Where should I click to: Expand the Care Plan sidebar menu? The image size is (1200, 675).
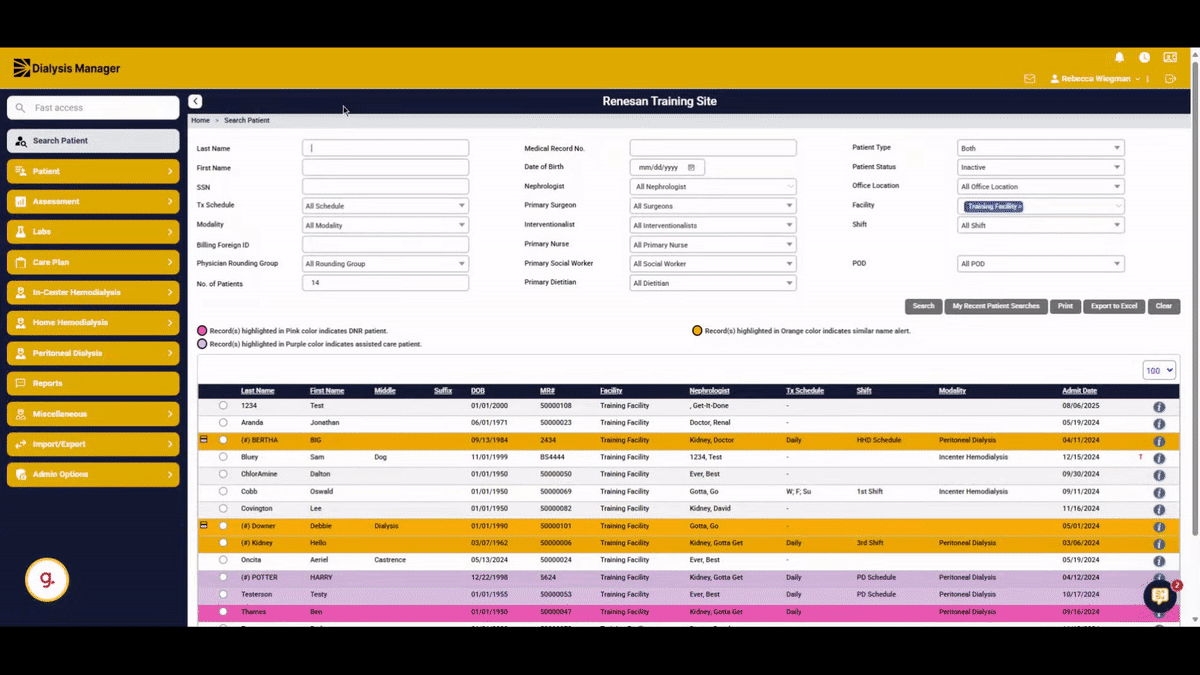pos(93,262)
